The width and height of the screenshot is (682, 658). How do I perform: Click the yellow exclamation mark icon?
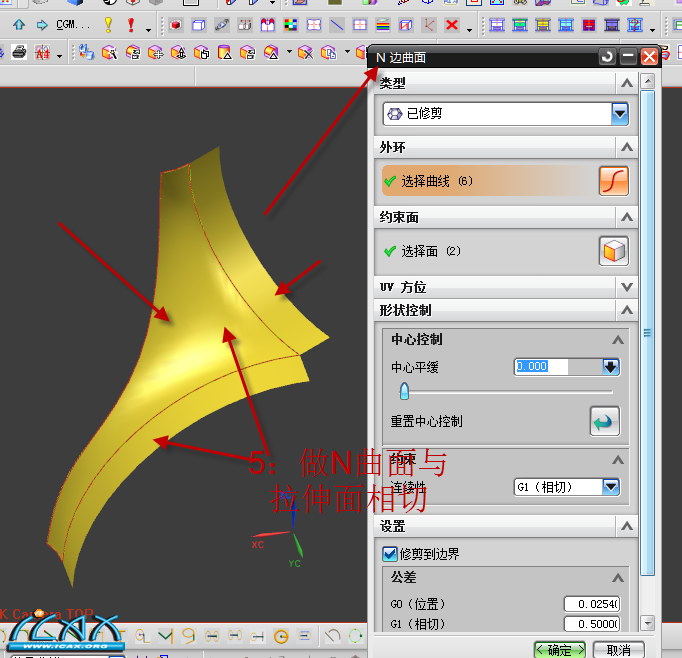[x=108, y=25]
